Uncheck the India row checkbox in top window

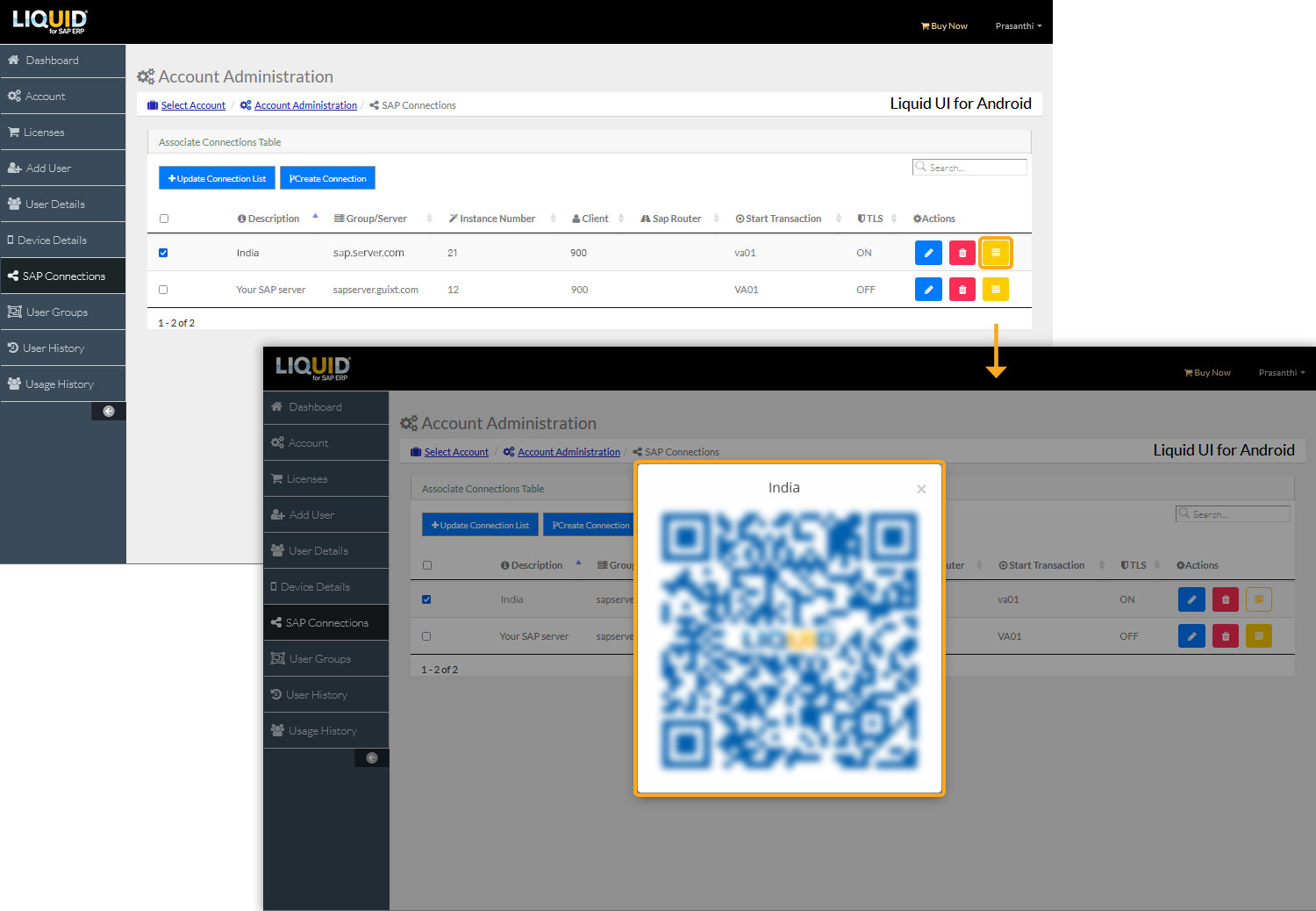pyautogui.click(x=163, y=253)
